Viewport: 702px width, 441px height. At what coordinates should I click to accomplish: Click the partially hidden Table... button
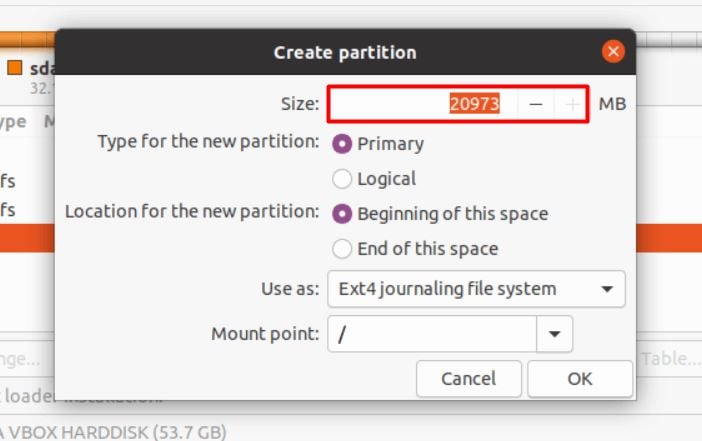pos(670,359)
